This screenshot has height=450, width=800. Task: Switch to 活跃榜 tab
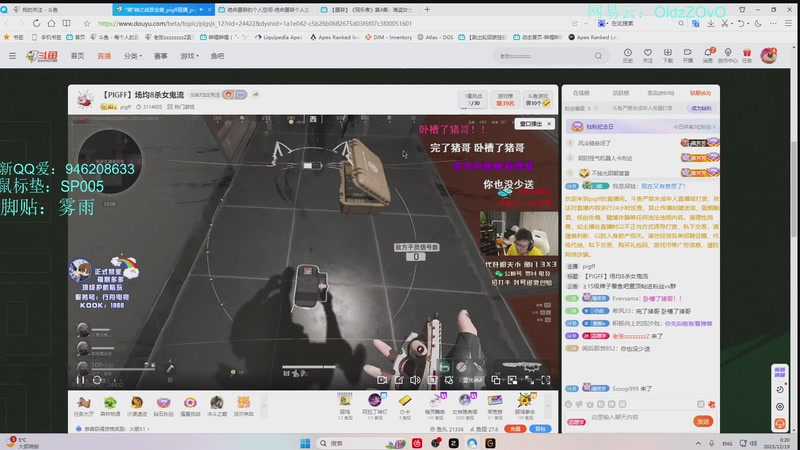(x=620, y=93)
